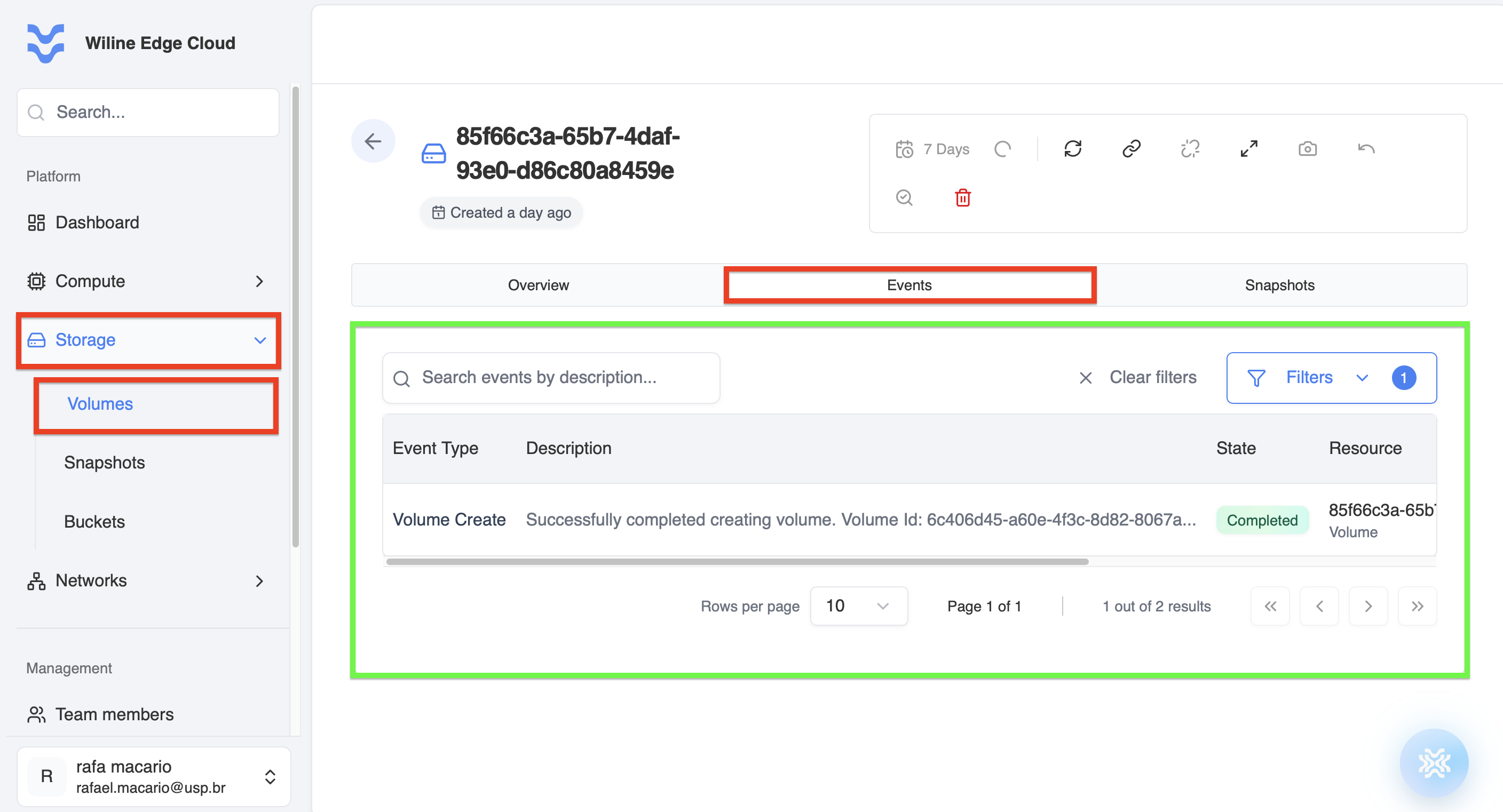Click the 7 Days time range
The image size is (1503, 812).
click(932, 149)
